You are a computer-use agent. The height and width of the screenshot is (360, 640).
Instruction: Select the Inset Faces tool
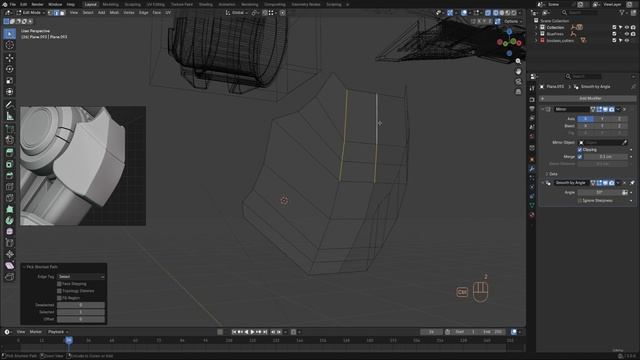[x=10, y=164]
